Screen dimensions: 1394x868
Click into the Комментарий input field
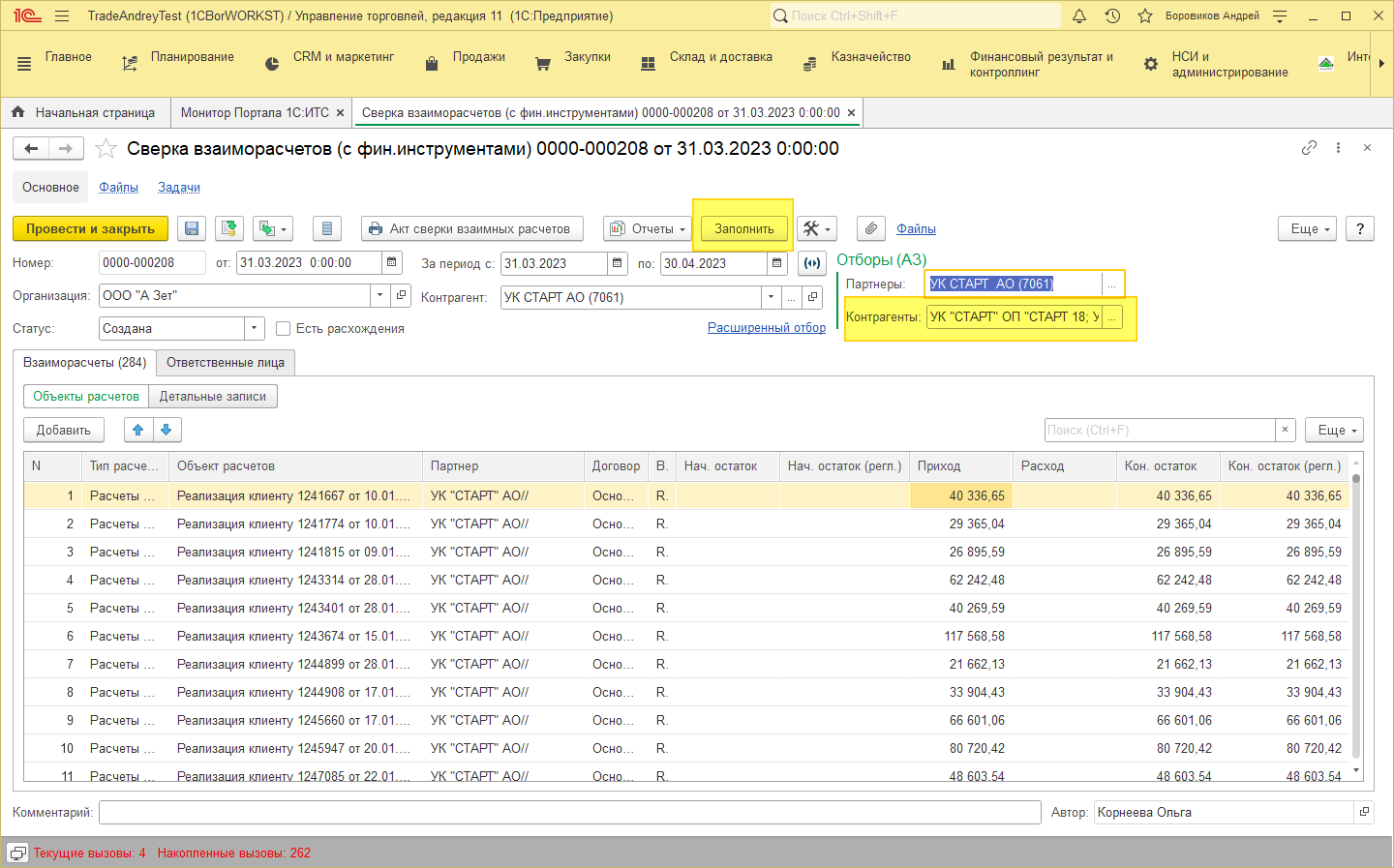pyautogui.click(x=569, y=813)
